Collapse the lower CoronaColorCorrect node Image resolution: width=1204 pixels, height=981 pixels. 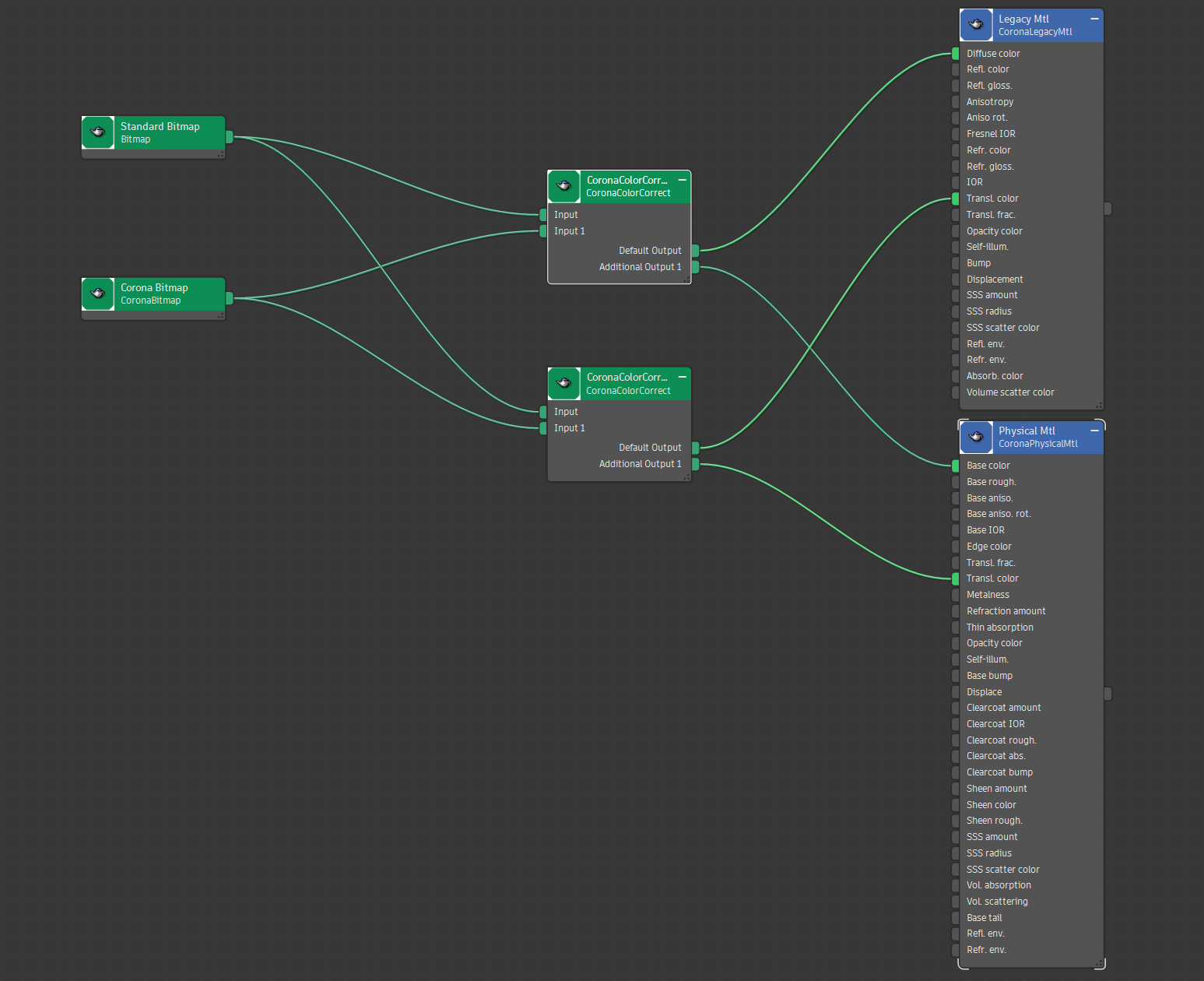click(x=683, y=377)
